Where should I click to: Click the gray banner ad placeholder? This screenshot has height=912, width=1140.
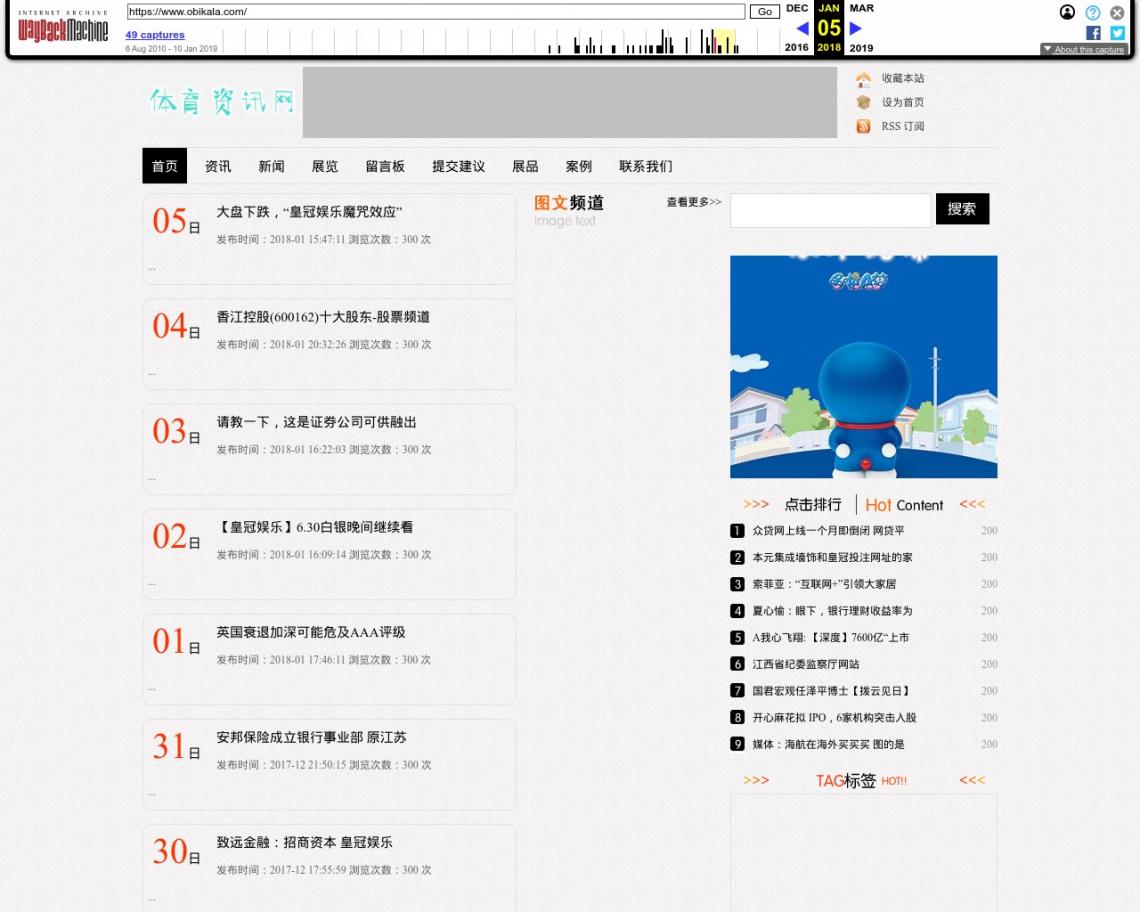tap(569, 103)
